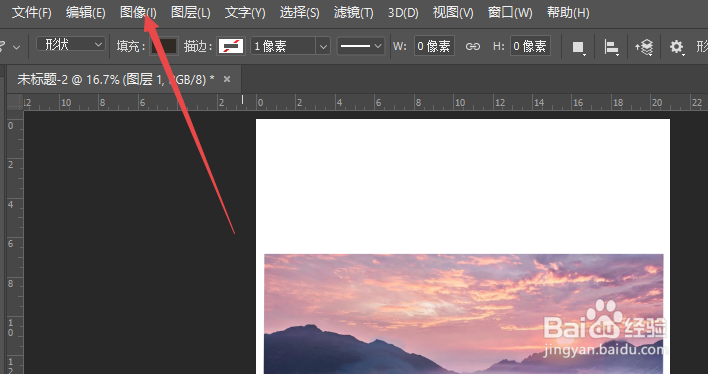Click the ruler origin corner box

15,103
